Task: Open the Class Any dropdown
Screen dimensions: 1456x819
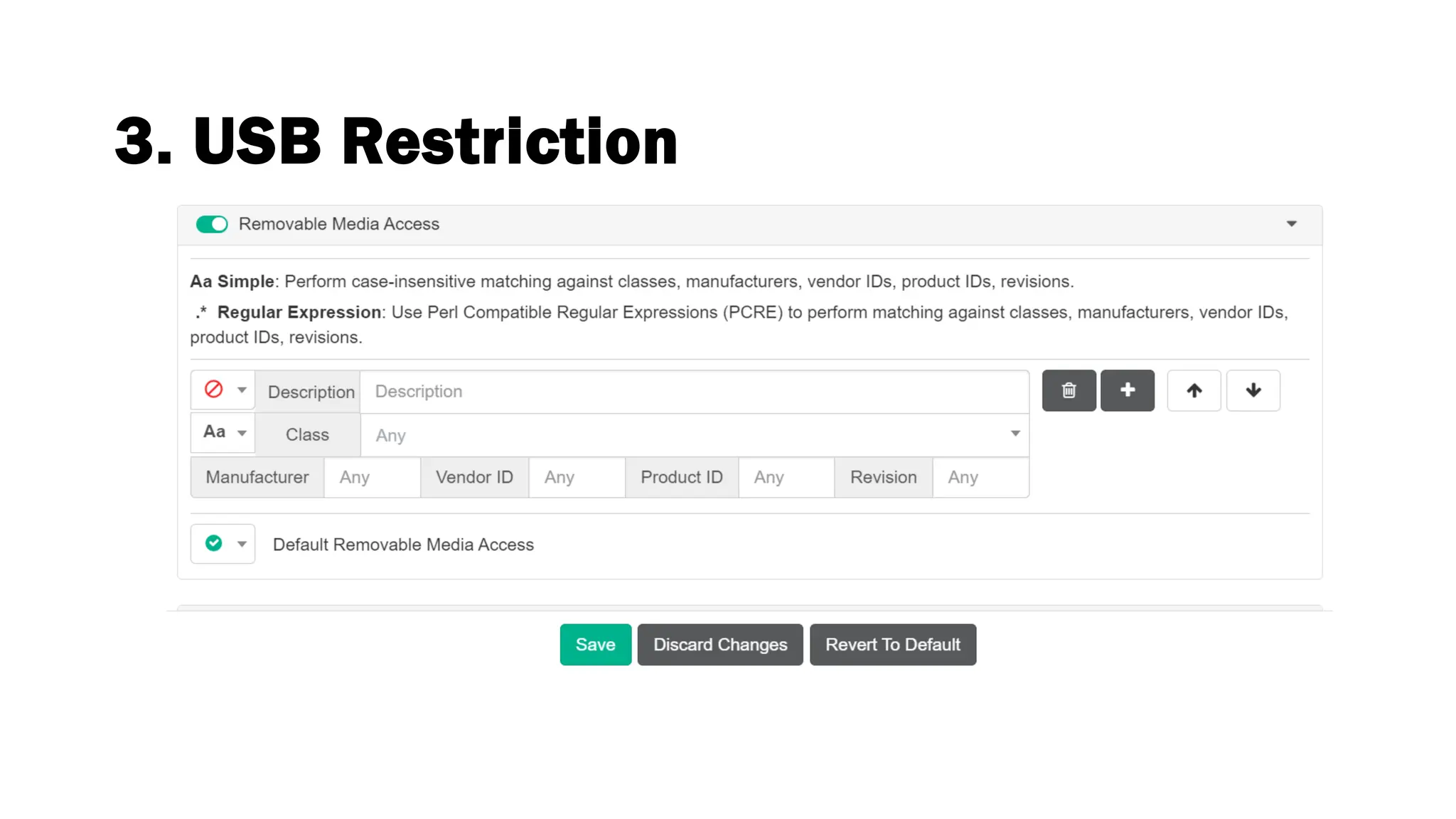Action: coord(694,435)
